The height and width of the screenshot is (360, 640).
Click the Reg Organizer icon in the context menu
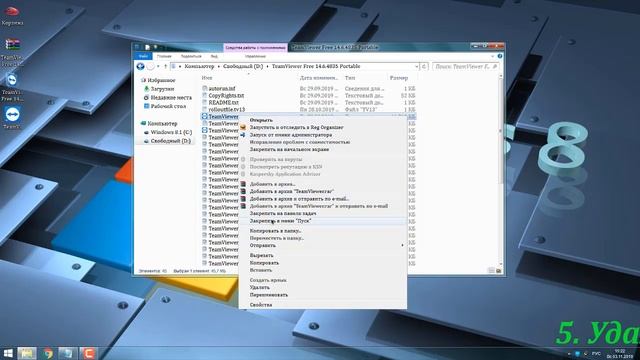(x=243, y=127)
